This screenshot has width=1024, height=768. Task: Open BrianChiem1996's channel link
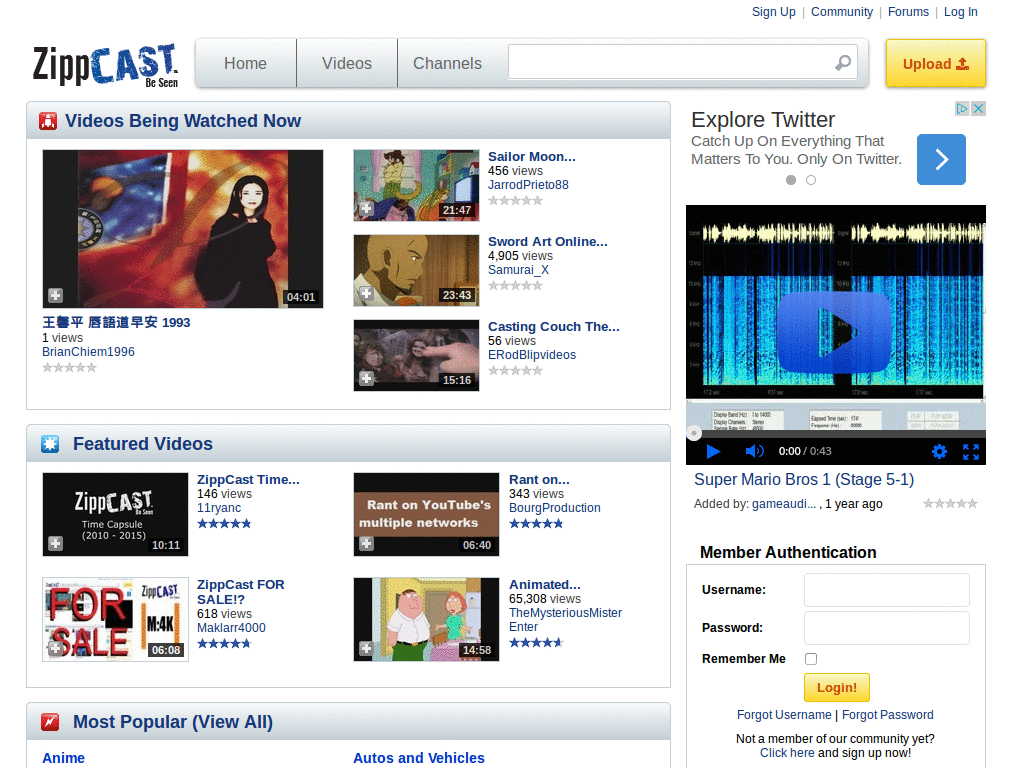click(x=88, y=352)
